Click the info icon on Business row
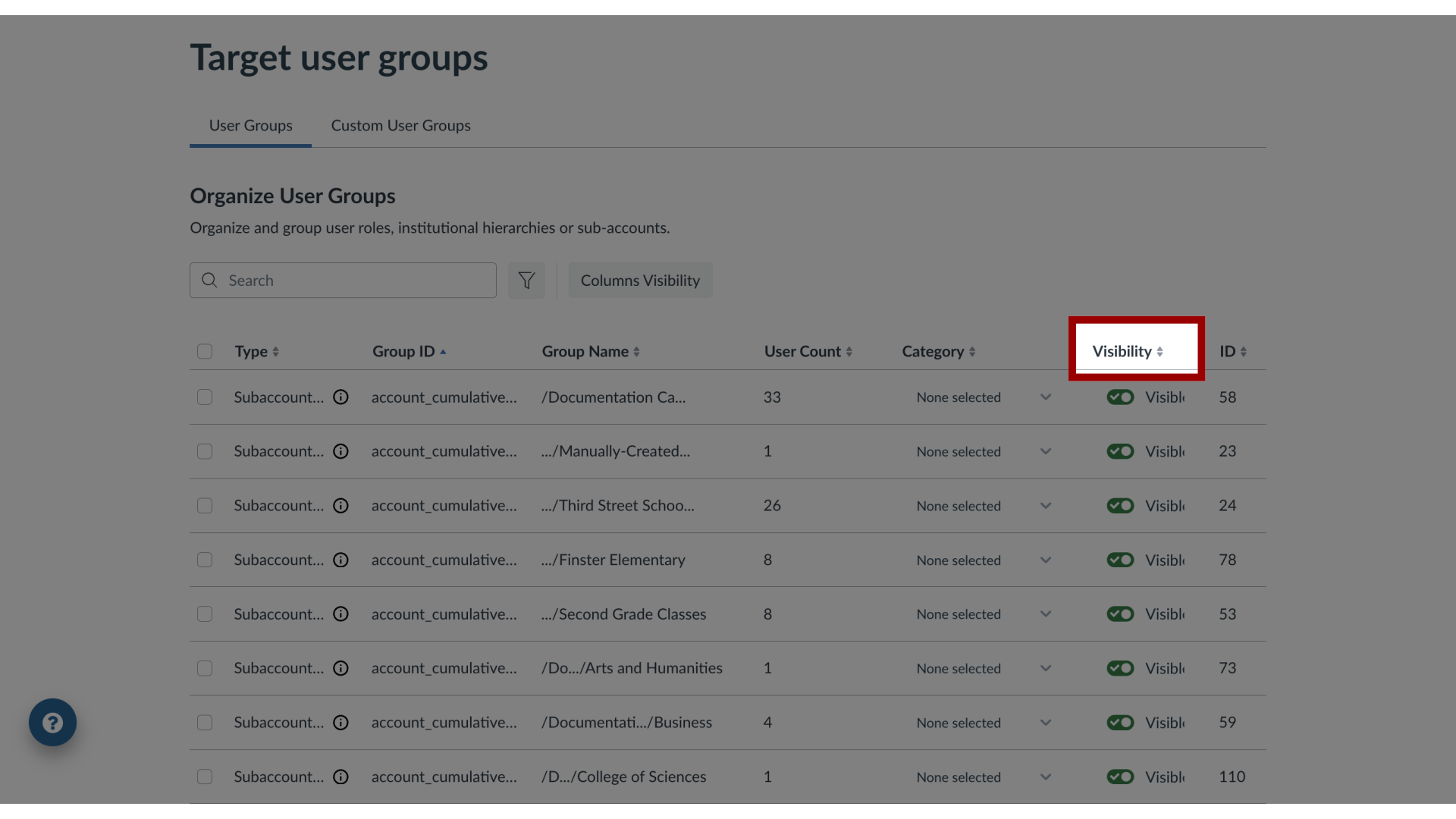Image resolution: width=1456 pixels, height=819 pixels. [341, 722]
